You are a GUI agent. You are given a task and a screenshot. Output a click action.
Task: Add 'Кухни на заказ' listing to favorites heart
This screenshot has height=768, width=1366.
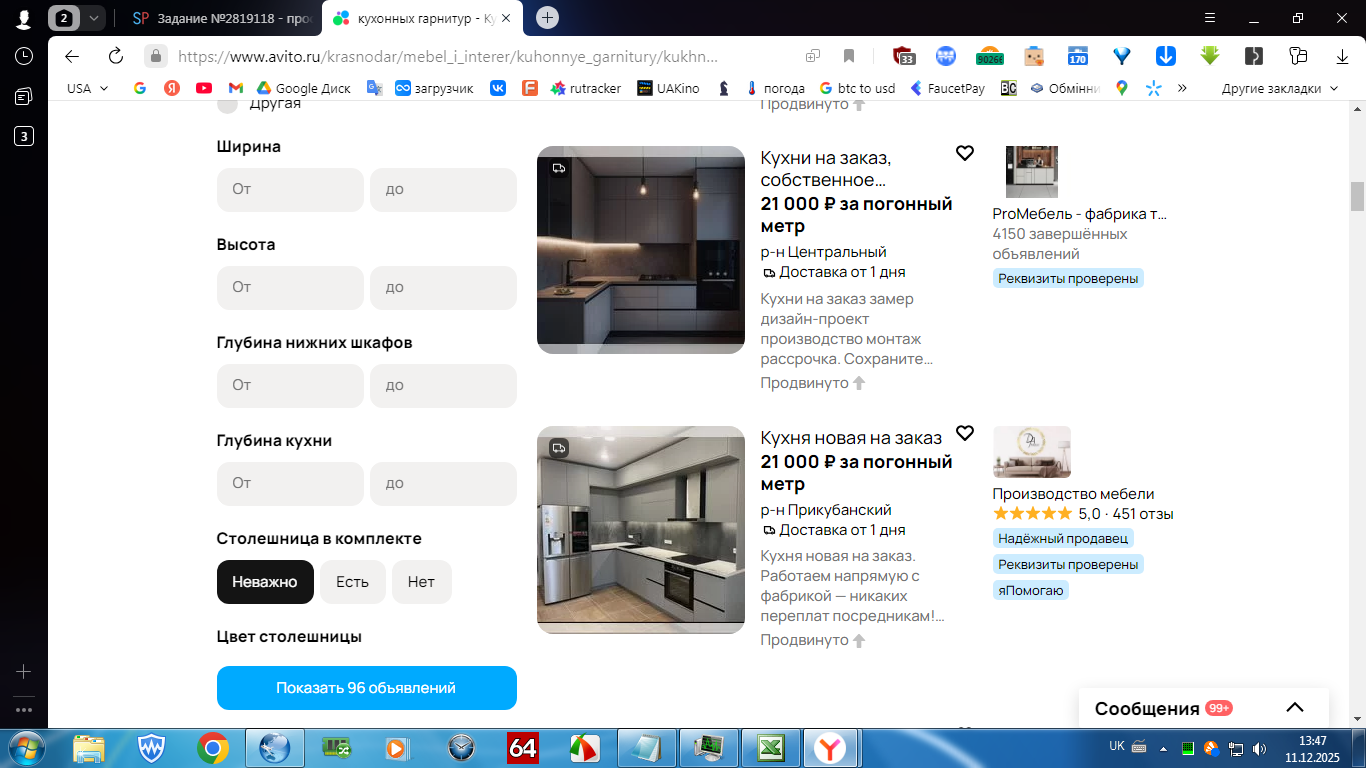coord(965,153)
